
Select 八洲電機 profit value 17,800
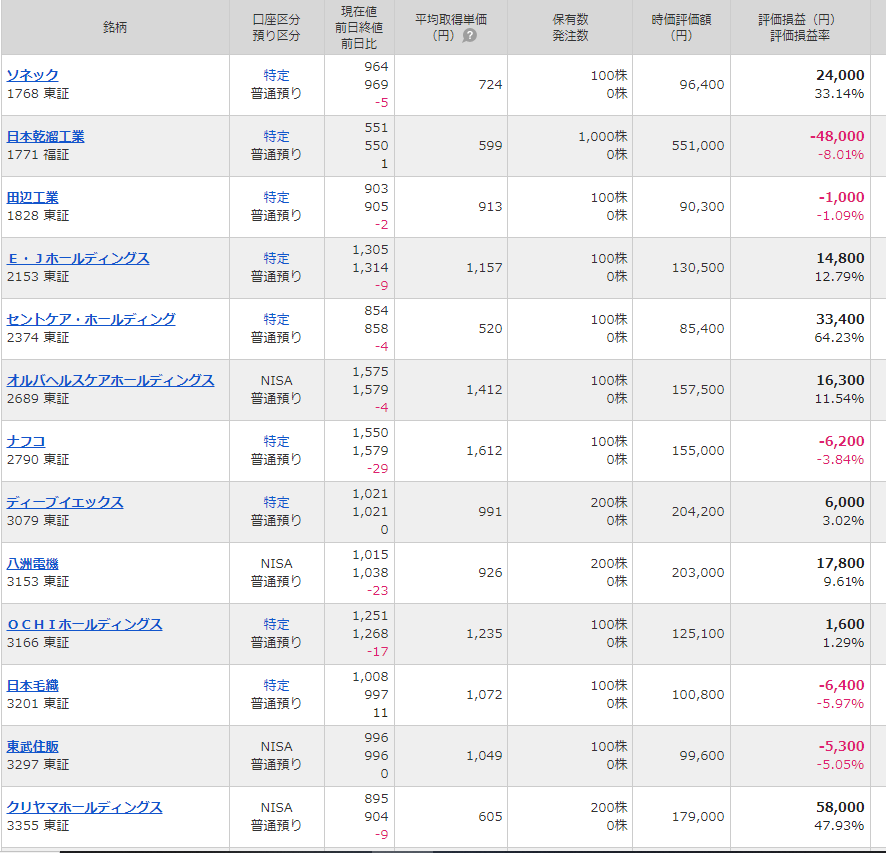pos(840,563)
